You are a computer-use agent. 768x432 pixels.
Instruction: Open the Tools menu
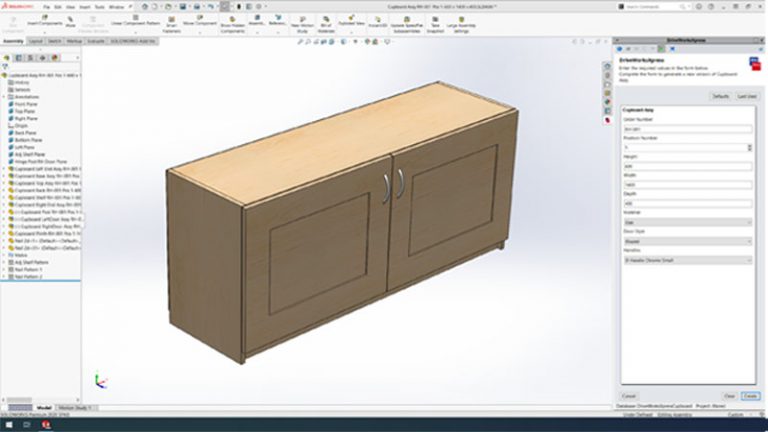click(99, 7)
